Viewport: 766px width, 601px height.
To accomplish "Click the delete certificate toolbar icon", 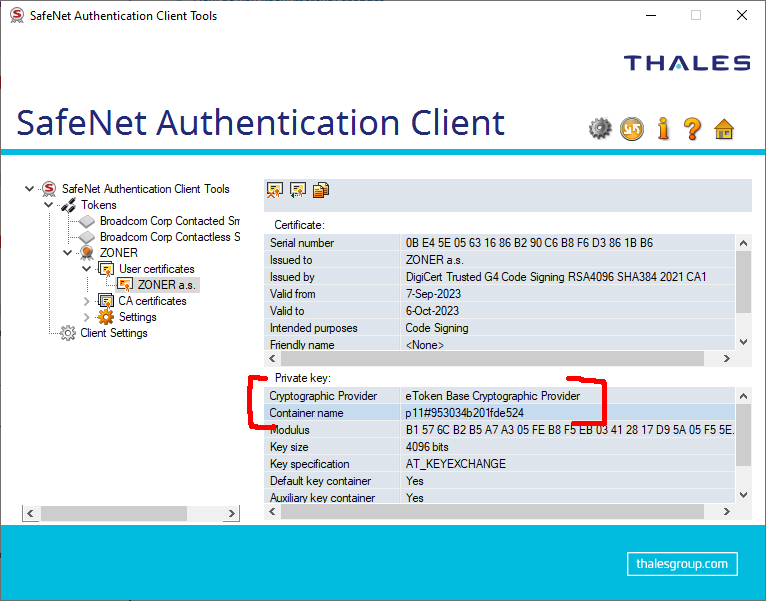I will 273,190.
